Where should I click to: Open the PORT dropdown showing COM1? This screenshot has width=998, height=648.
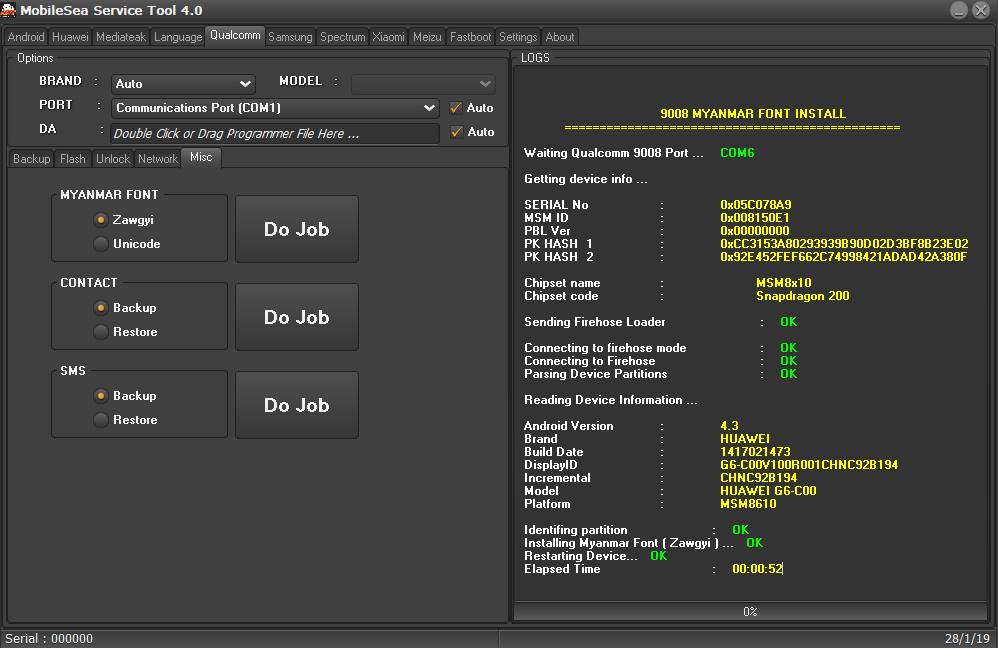coord(275,108)
